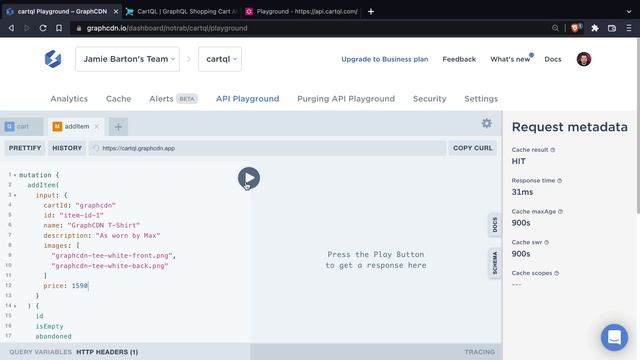Switch to the Analytics tab
The image size is (640, 360).
click(x=69, y=99)
